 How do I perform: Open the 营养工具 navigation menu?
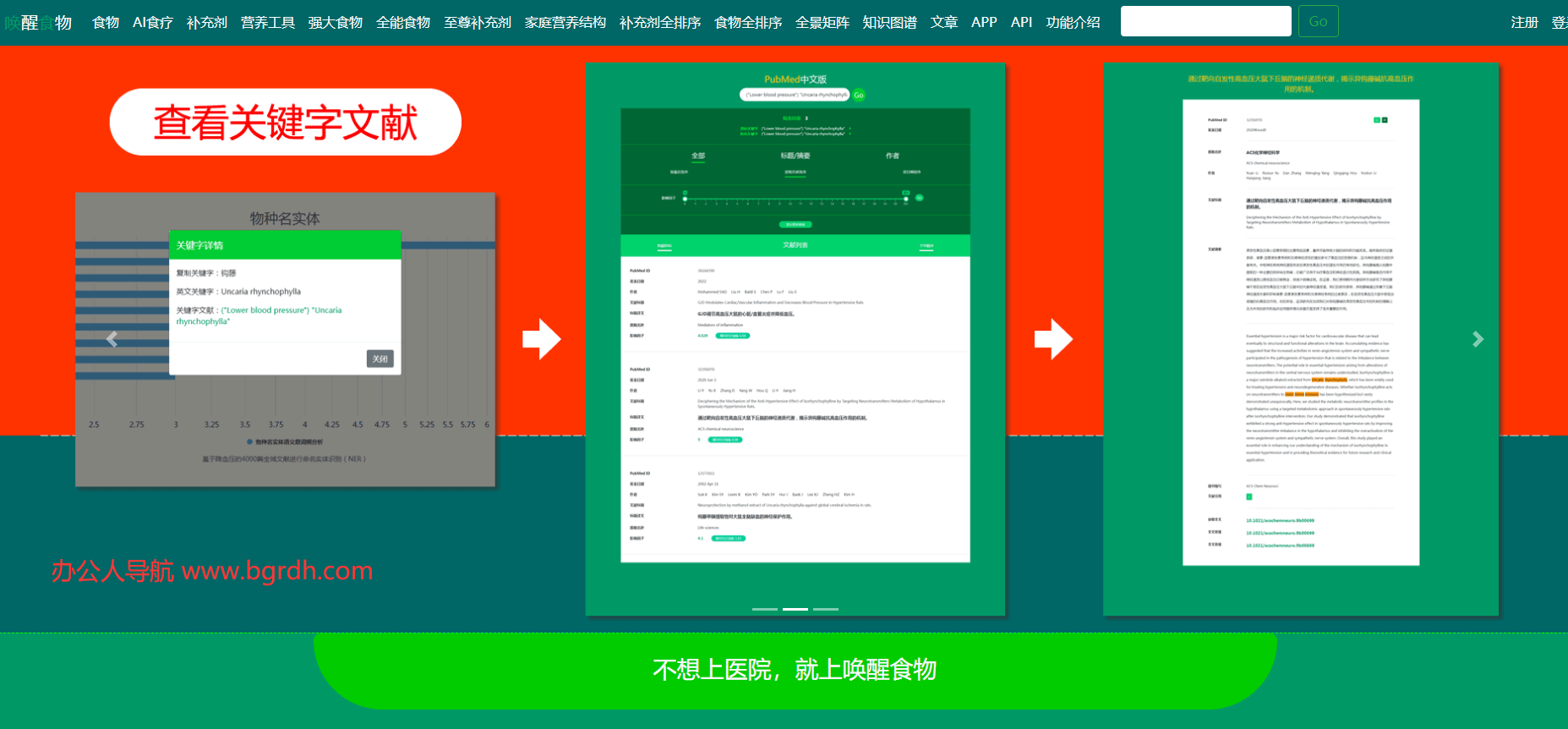point(267,23)
